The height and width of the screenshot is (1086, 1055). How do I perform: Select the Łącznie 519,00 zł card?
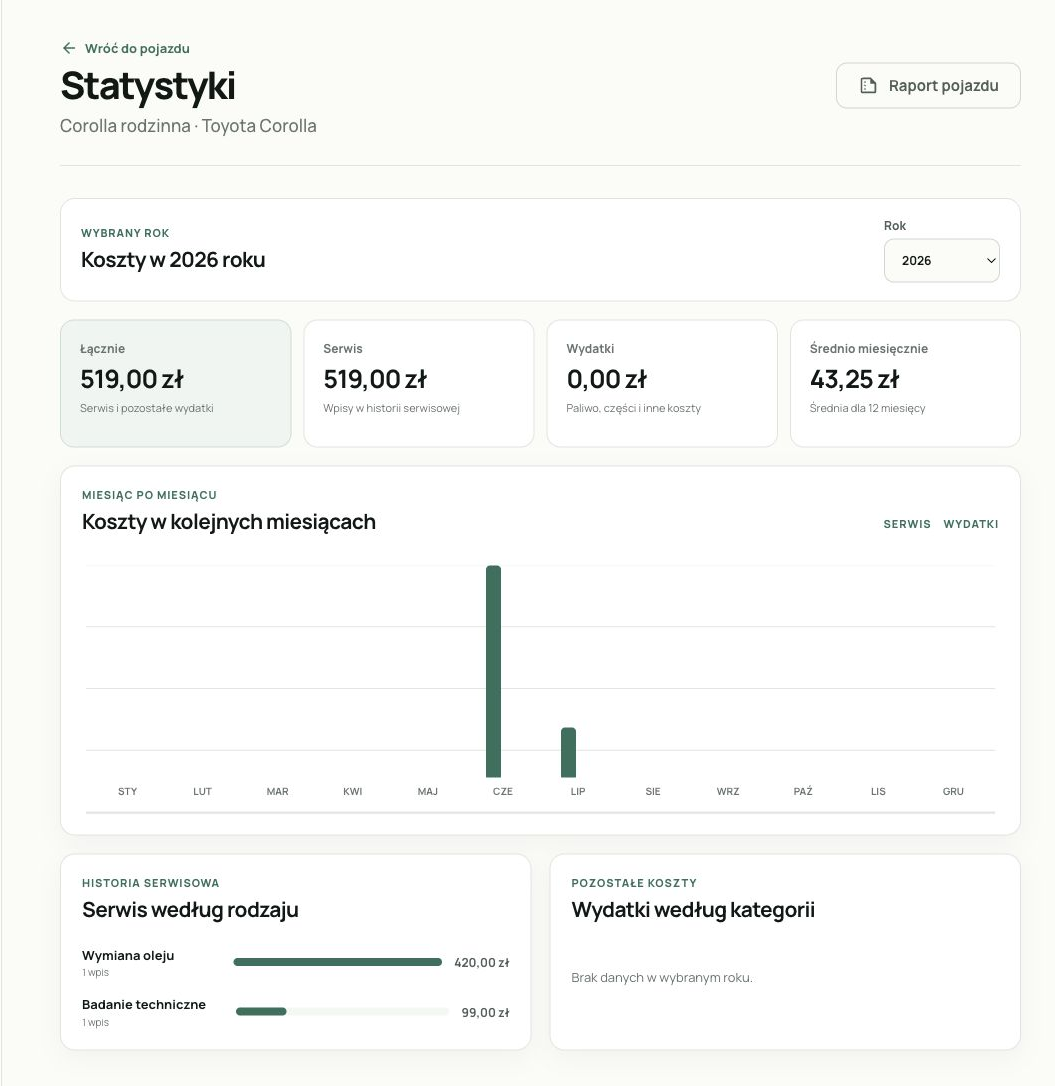tap(176, 383)
